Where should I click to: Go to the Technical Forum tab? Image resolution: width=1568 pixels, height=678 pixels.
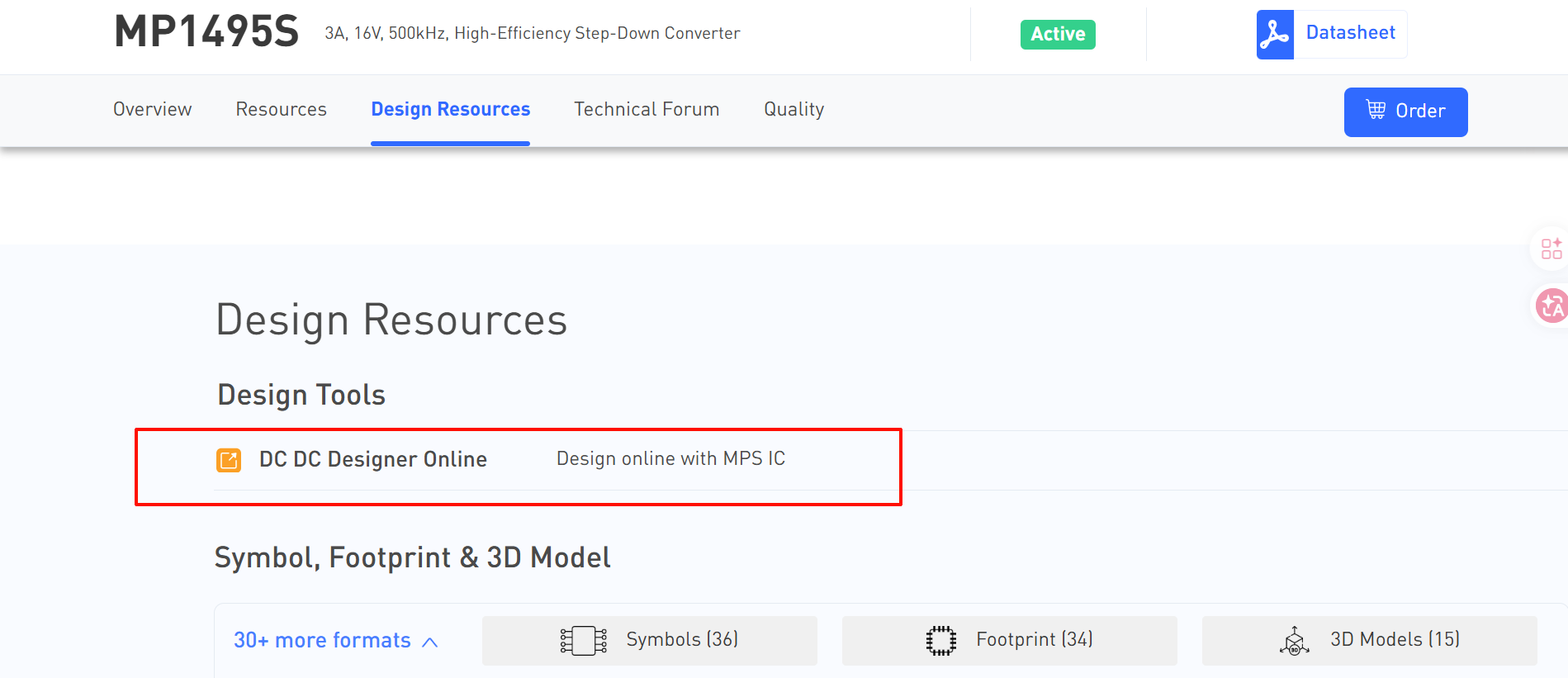(647, 110)
